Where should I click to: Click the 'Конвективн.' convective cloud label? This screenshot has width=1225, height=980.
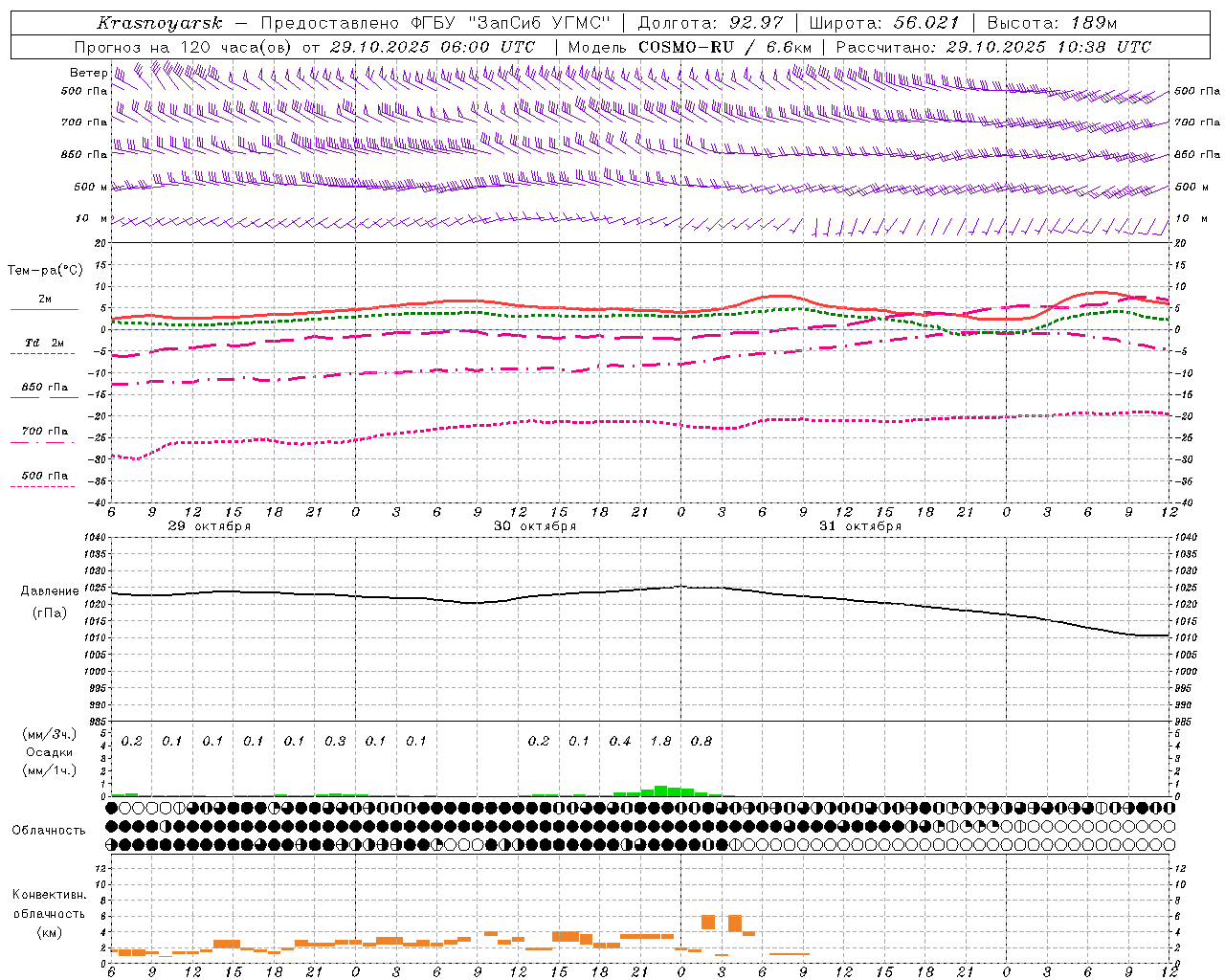49,895
